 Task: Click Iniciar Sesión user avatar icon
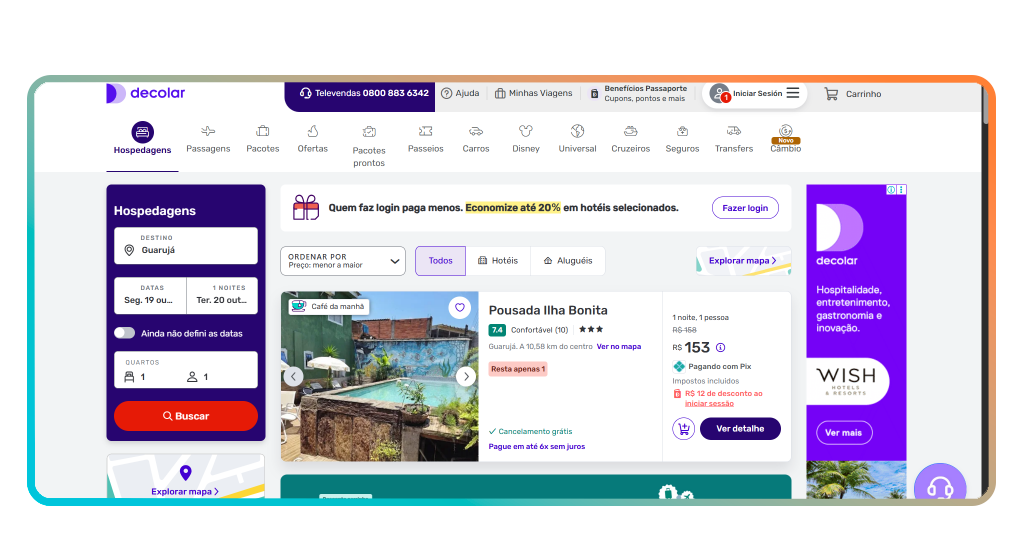pos(719,93)
